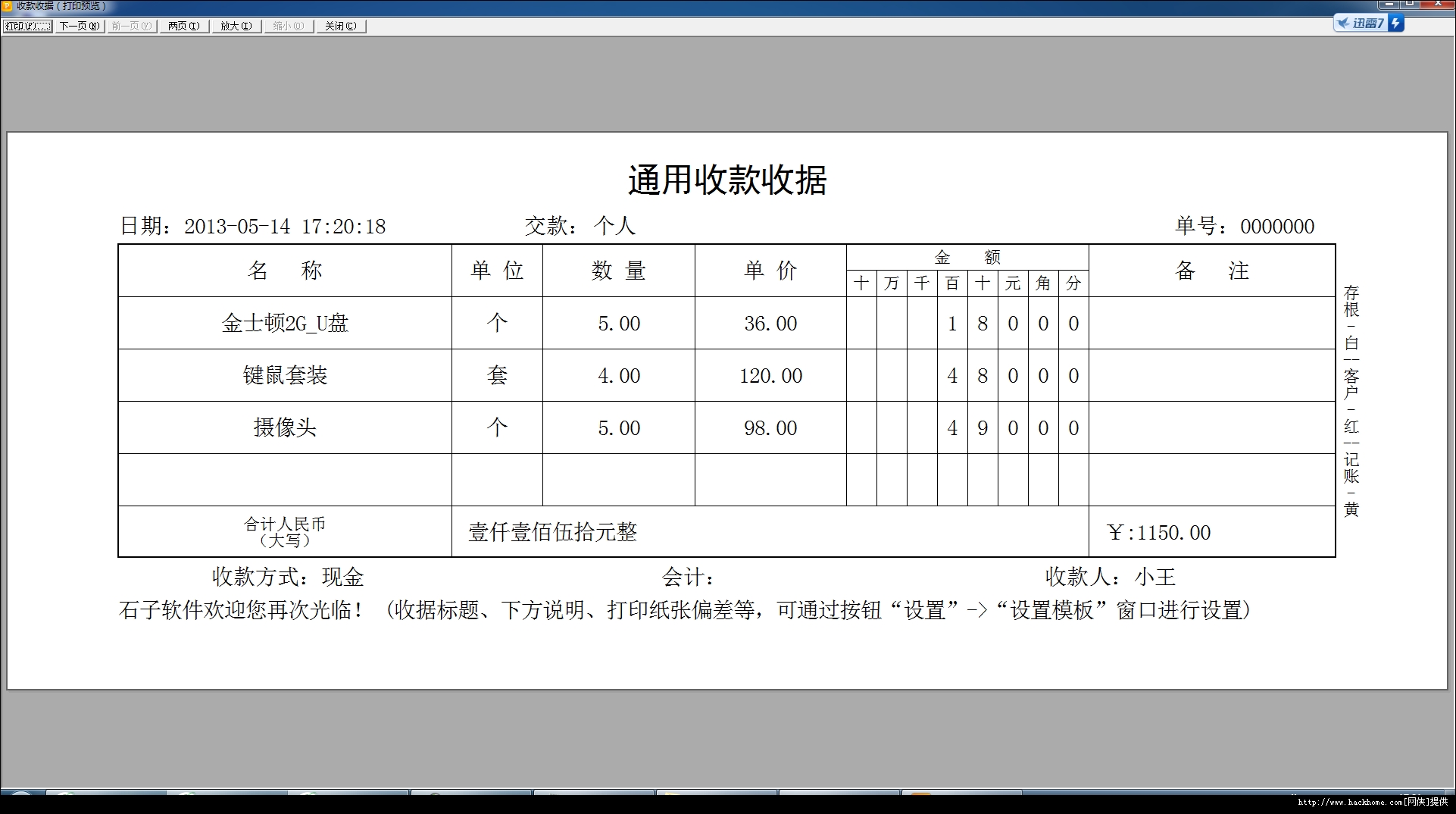Click the receipt number 单号: 0000000
The image size is (1456, 814).
pyautogui.click(x=1245, y=225)
